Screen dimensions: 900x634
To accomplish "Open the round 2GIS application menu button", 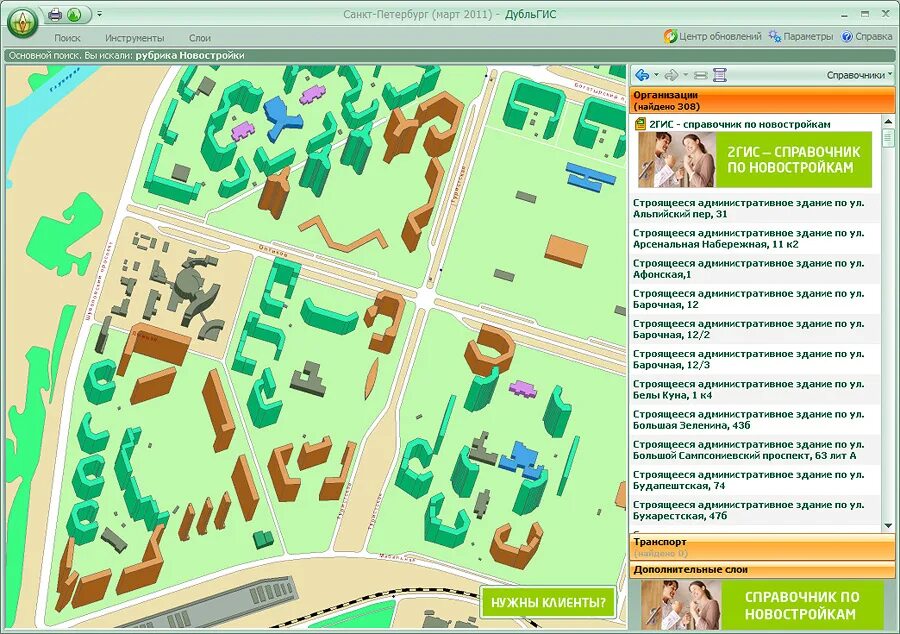I will (x=22, y=22).
